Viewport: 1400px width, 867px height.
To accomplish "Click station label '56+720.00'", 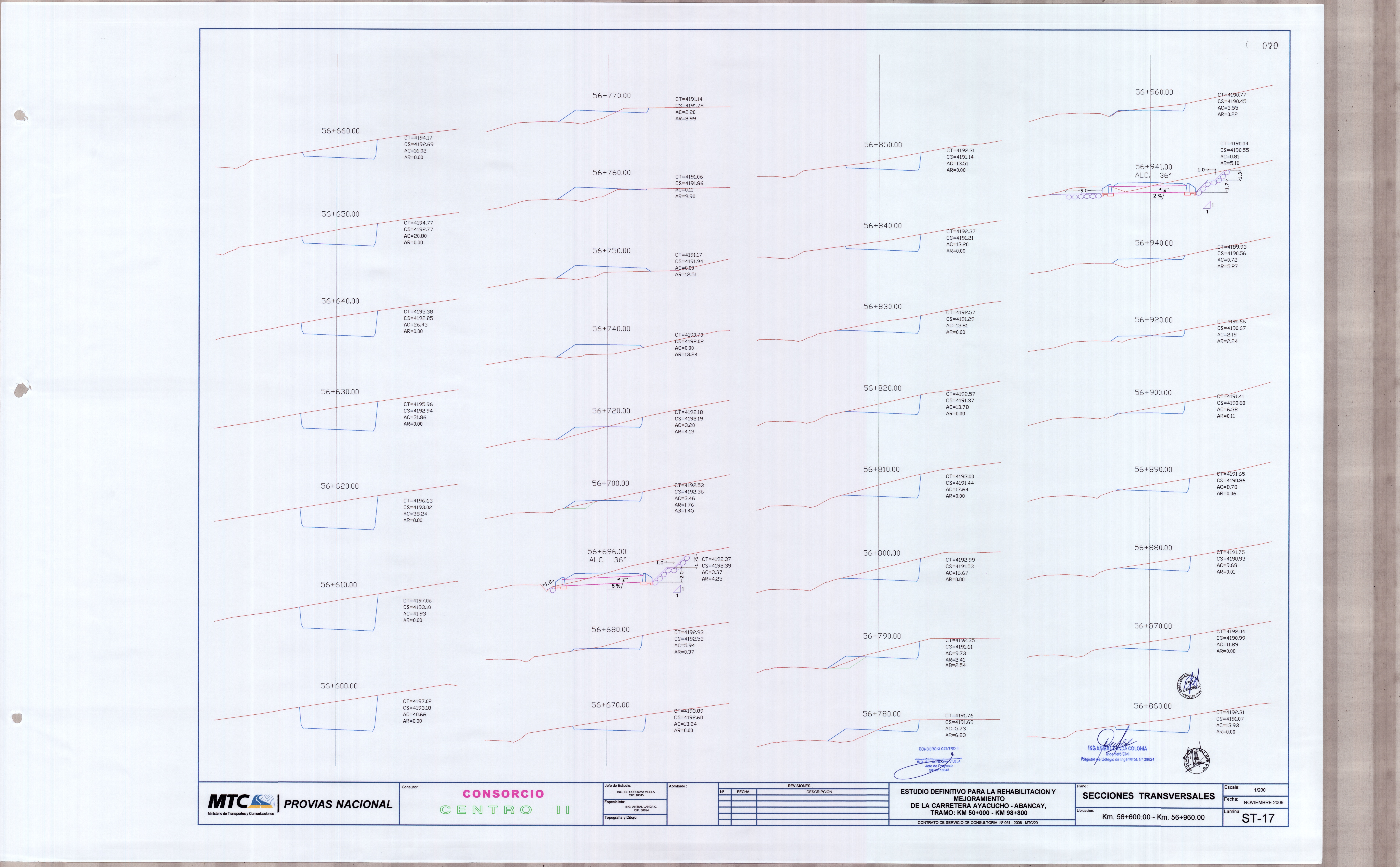I will pyautogui.click(x=611, y=411).
